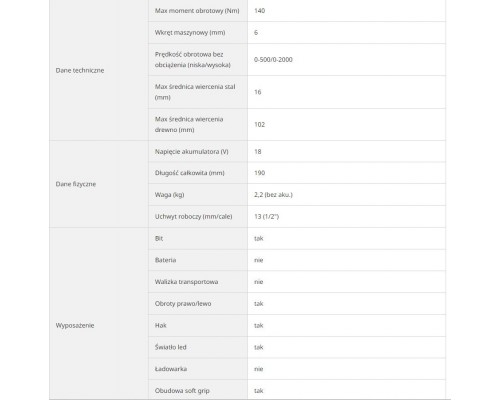Viewport: 500px width, 400px height.
Task: Select the Dane fizyczne category cell
Action: pyautogui.click(x=99, y=184)
